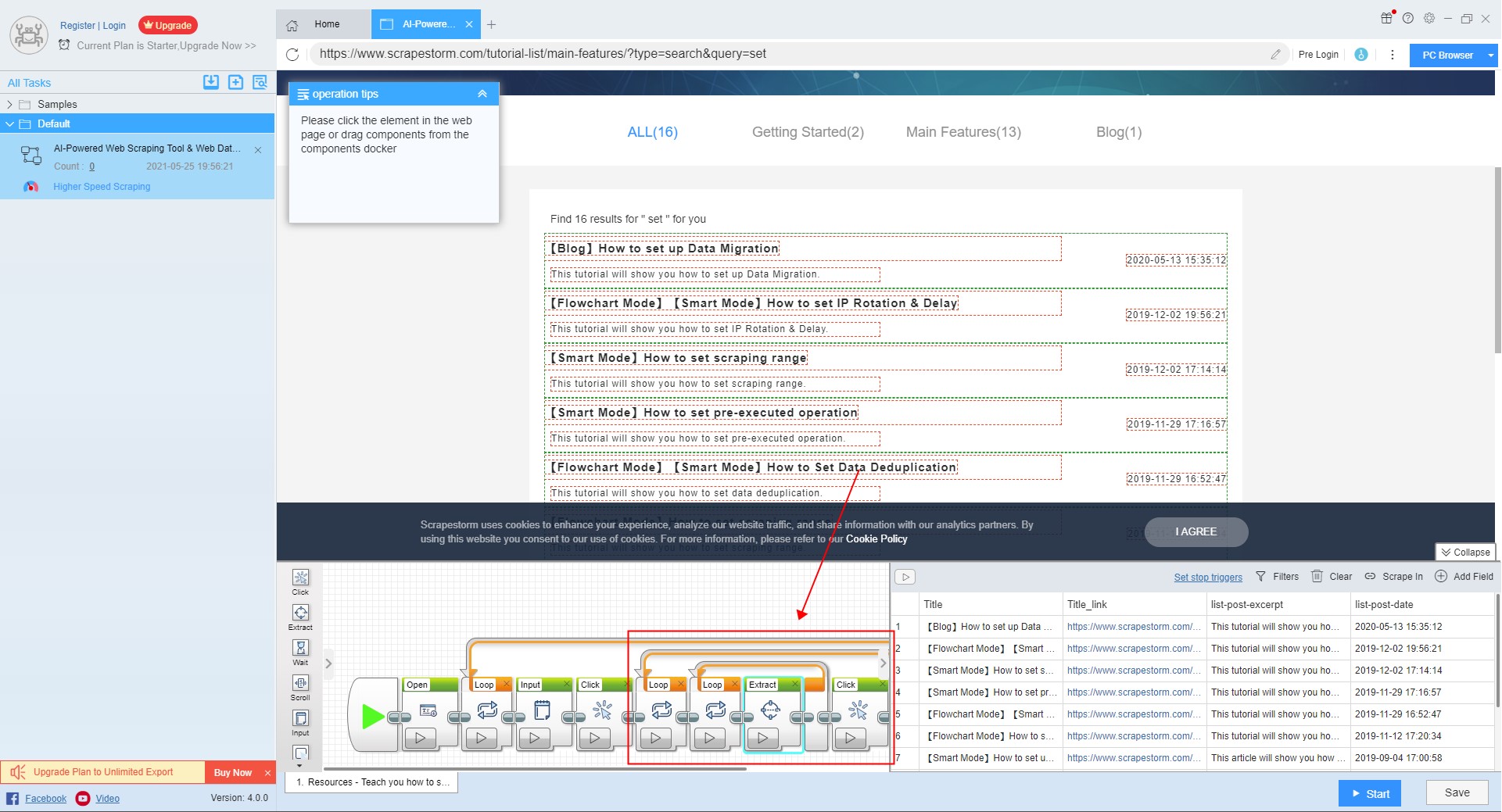Select the Input block notepad icon
Image resolution: width=1502 pixels, height=812 pixels.
tap(542, 710)
